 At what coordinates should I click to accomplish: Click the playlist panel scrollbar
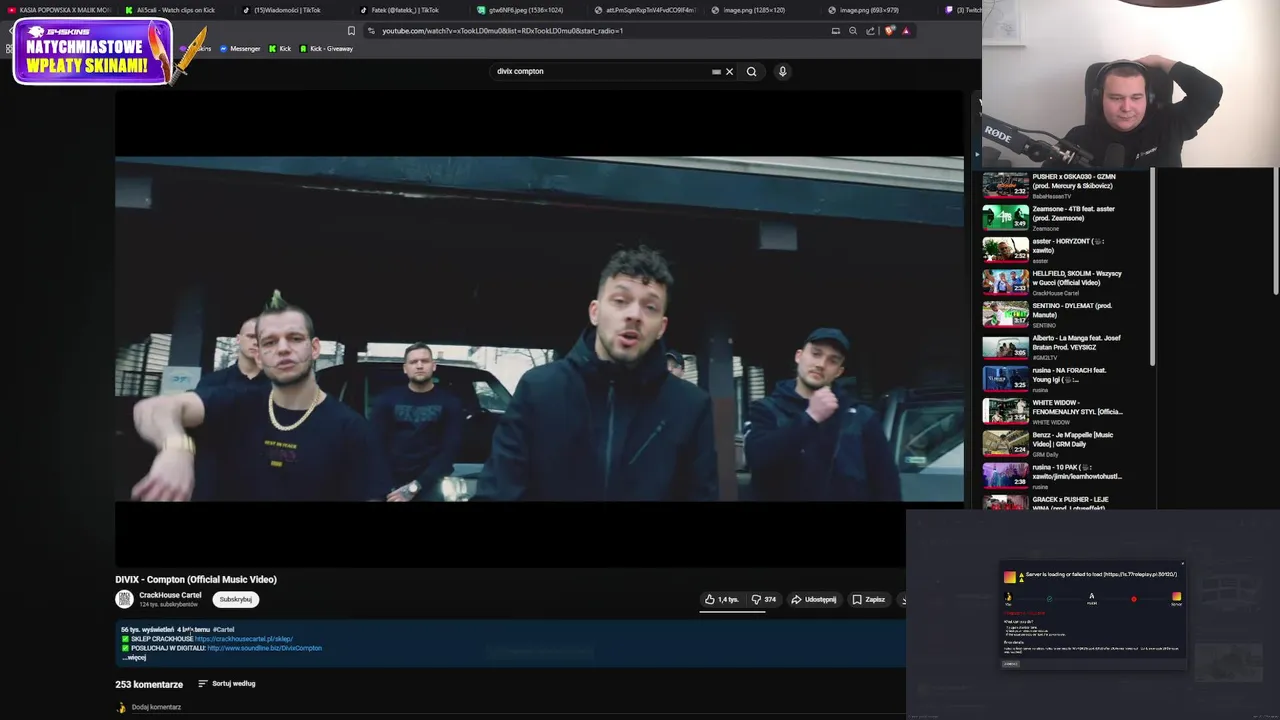tap(1153, 267)
